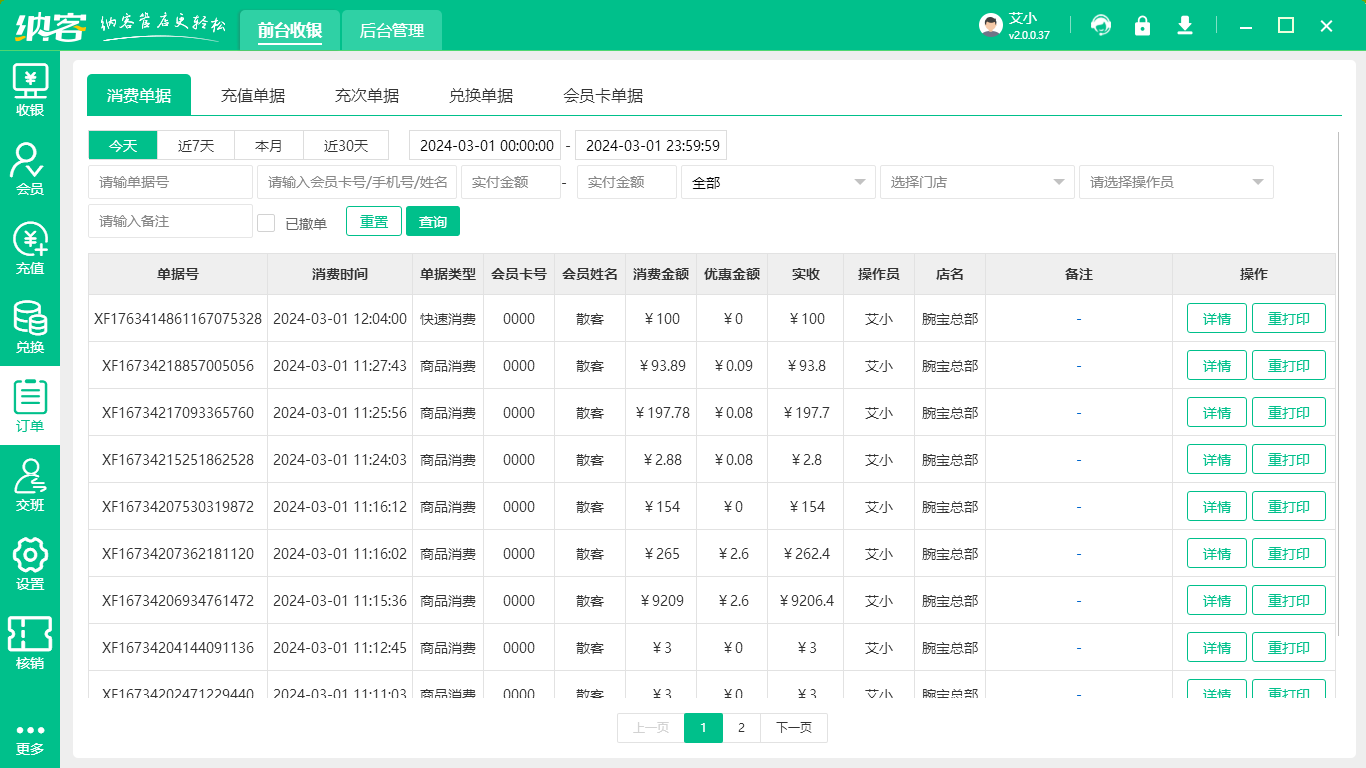Image resolution: width=1366 pixels, height=768 pixels.
Task: Click the download icon in title bar
Action: 1184,25
